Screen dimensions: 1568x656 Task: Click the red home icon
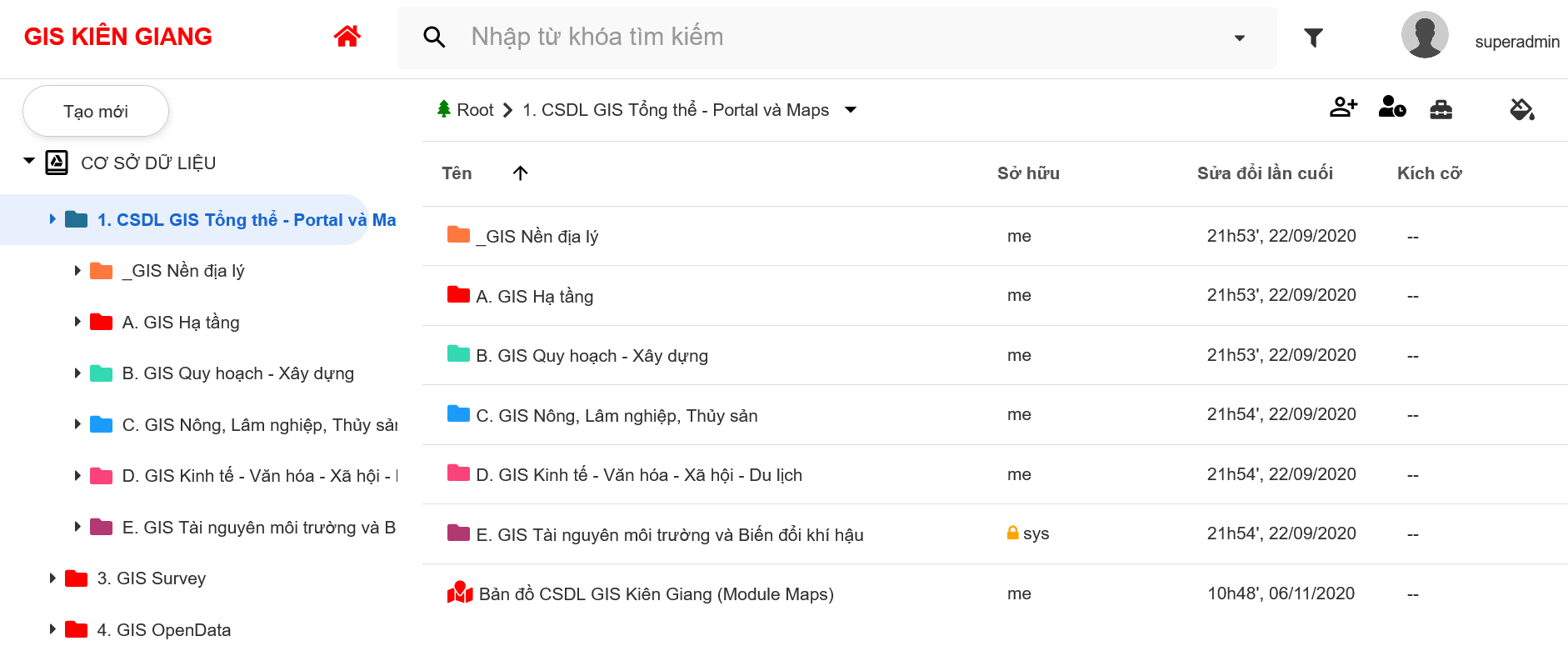[x=347, y=37]
